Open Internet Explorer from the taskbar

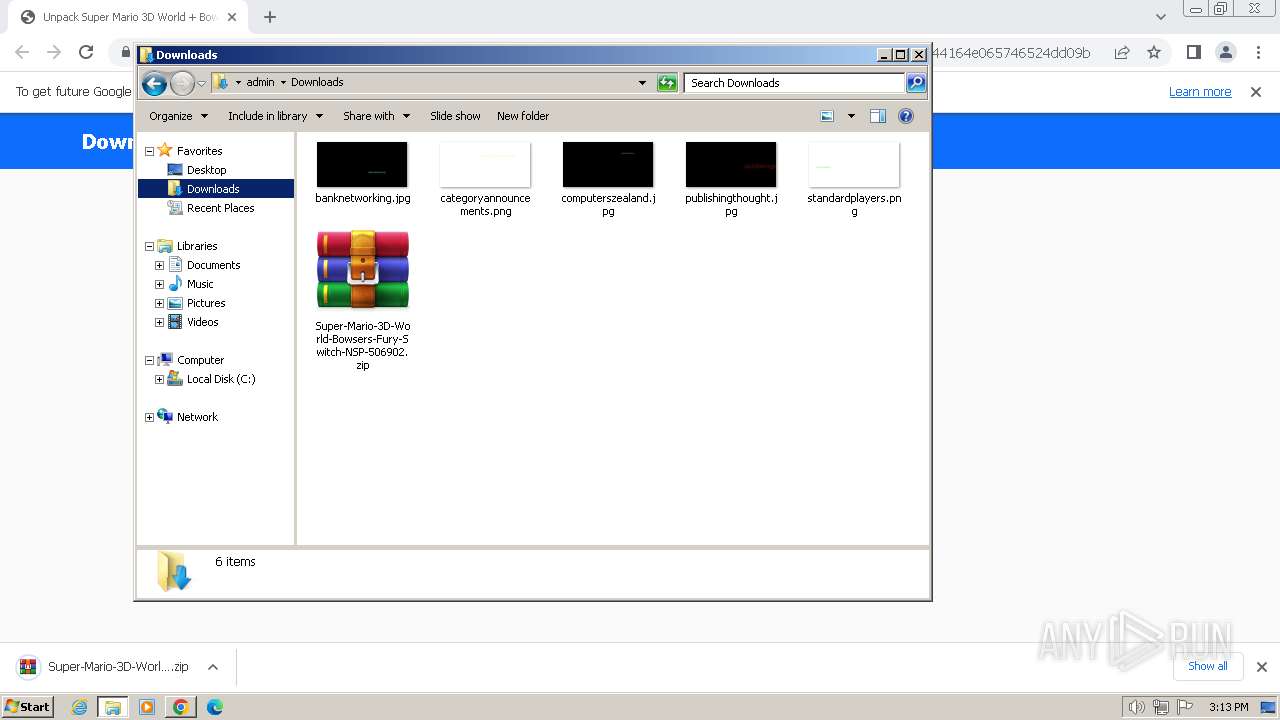click(80, 707)
